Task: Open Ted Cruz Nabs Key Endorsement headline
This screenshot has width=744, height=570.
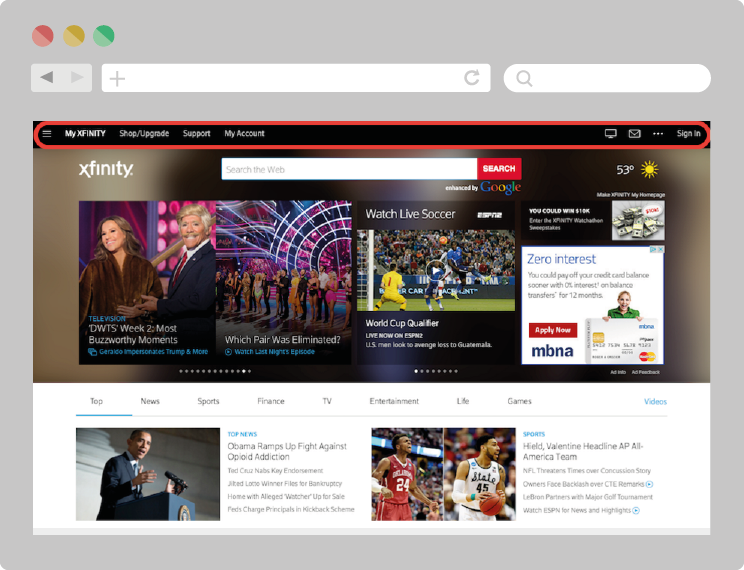Action: (x=275, y=471)
